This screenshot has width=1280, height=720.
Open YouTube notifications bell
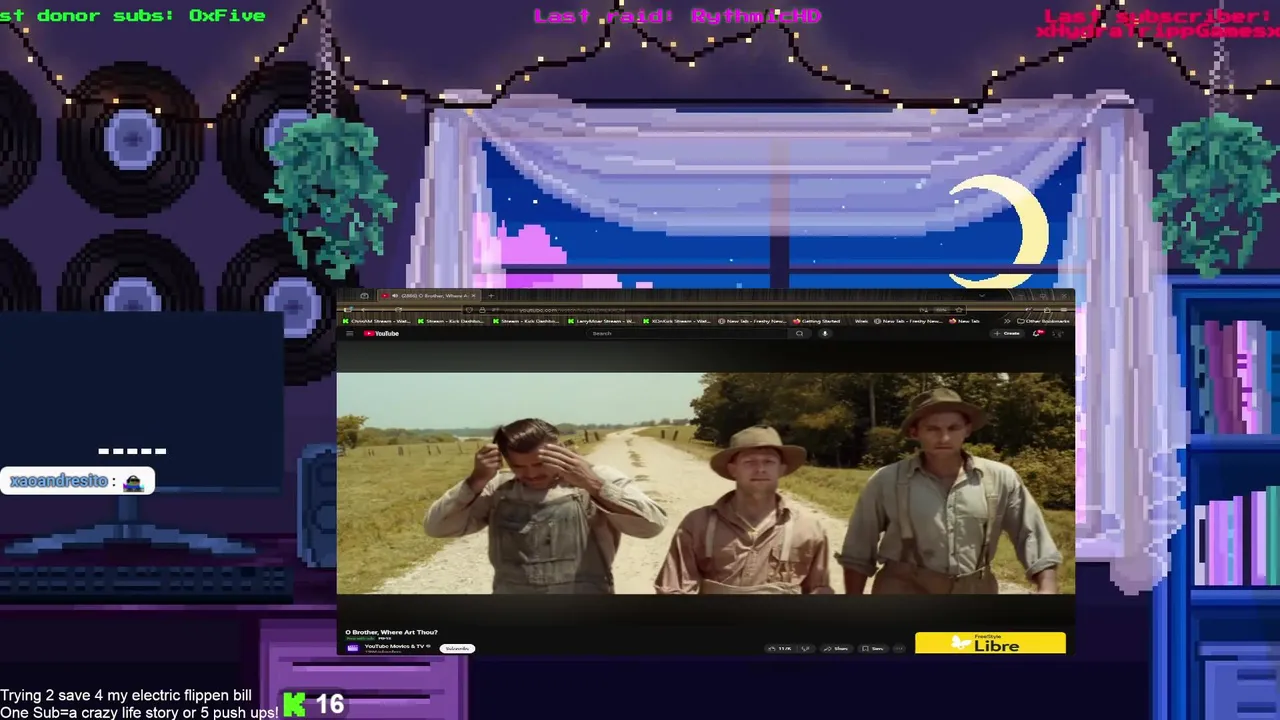[1037, 333]
